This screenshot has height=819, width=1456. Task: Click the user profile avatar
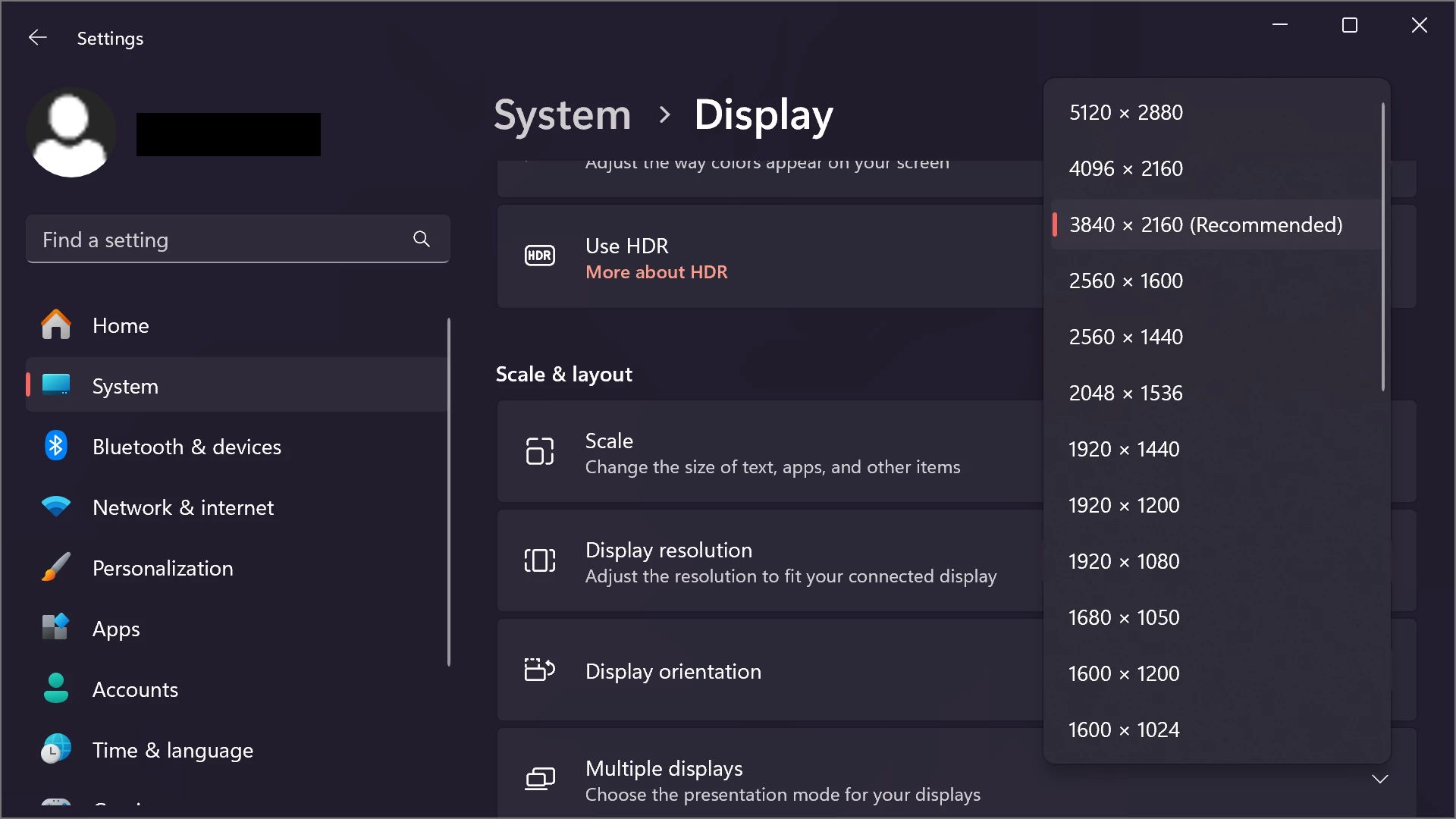(71, 133)
